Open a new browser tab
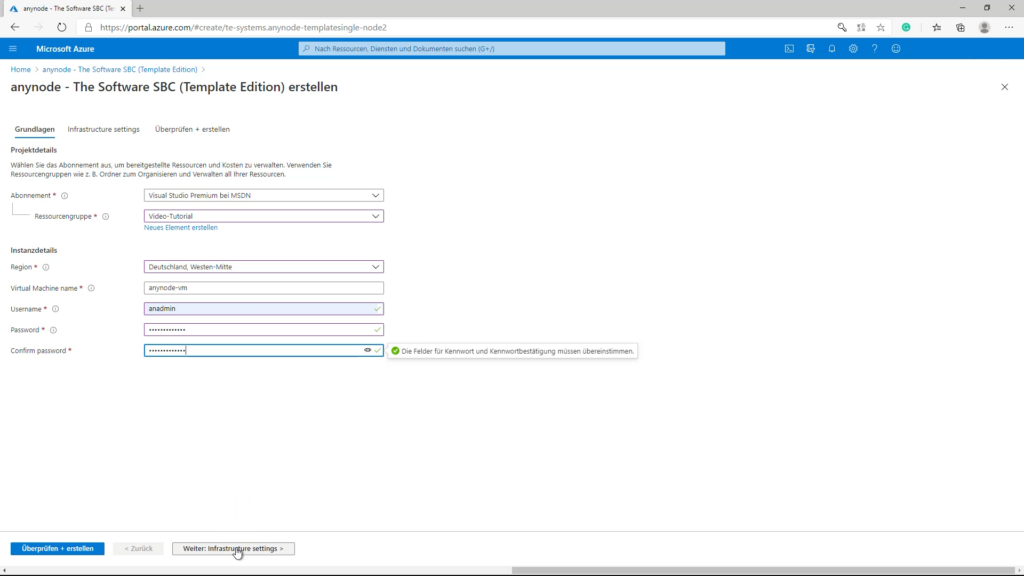The image size is (1024, 576). [140, 8]
